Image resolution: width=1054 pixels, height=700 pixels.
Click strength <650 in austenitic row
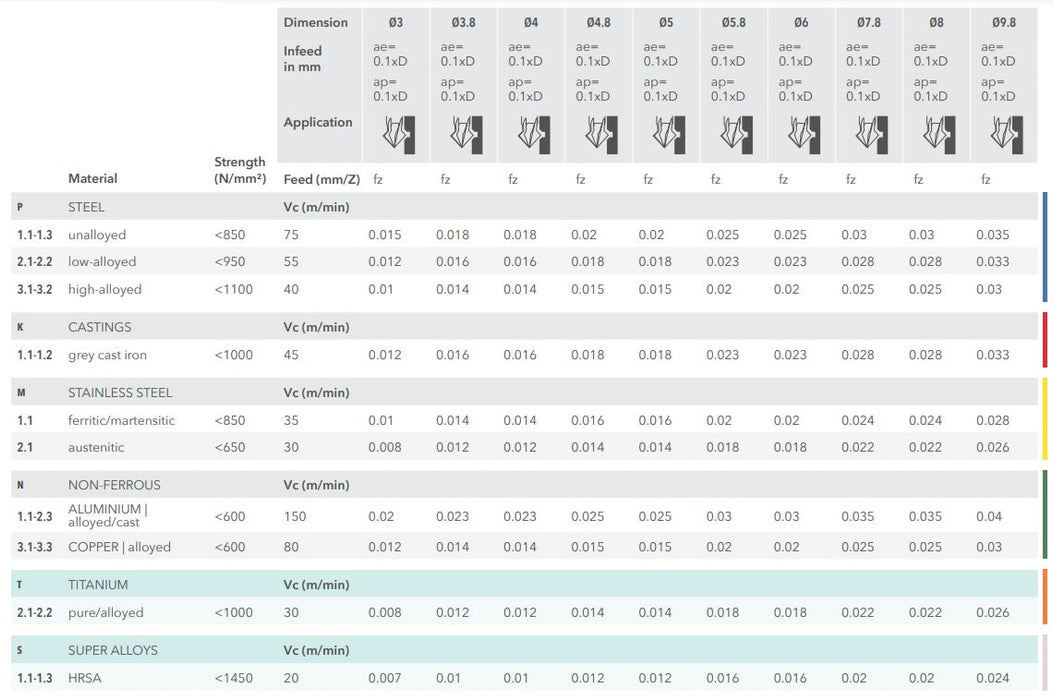[230, 447]
